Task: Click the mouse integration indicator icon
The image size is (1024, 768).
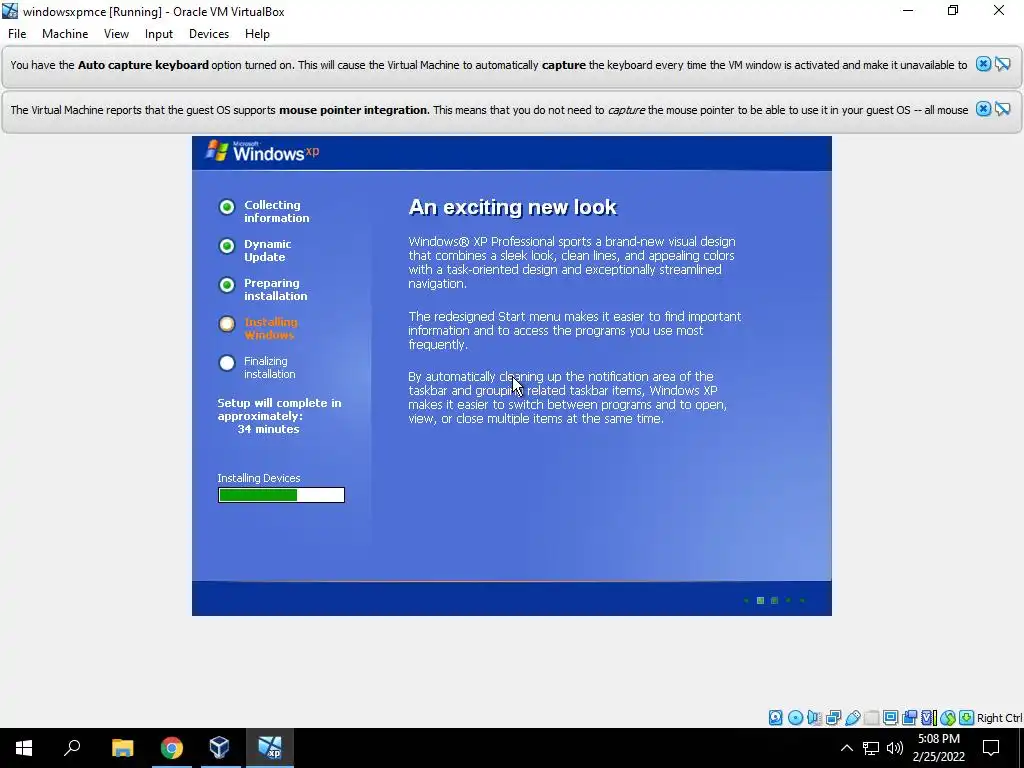Action: pos(948,718)
